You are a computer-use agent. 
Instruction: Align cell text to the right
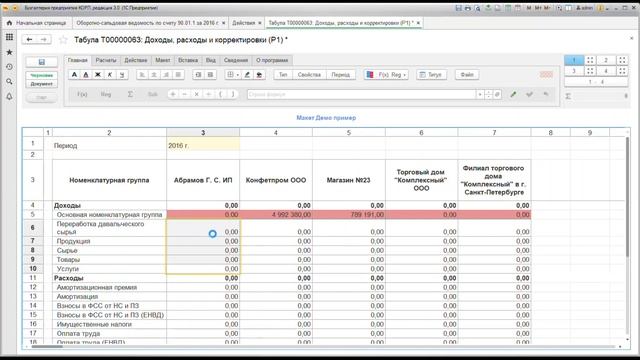166,75
